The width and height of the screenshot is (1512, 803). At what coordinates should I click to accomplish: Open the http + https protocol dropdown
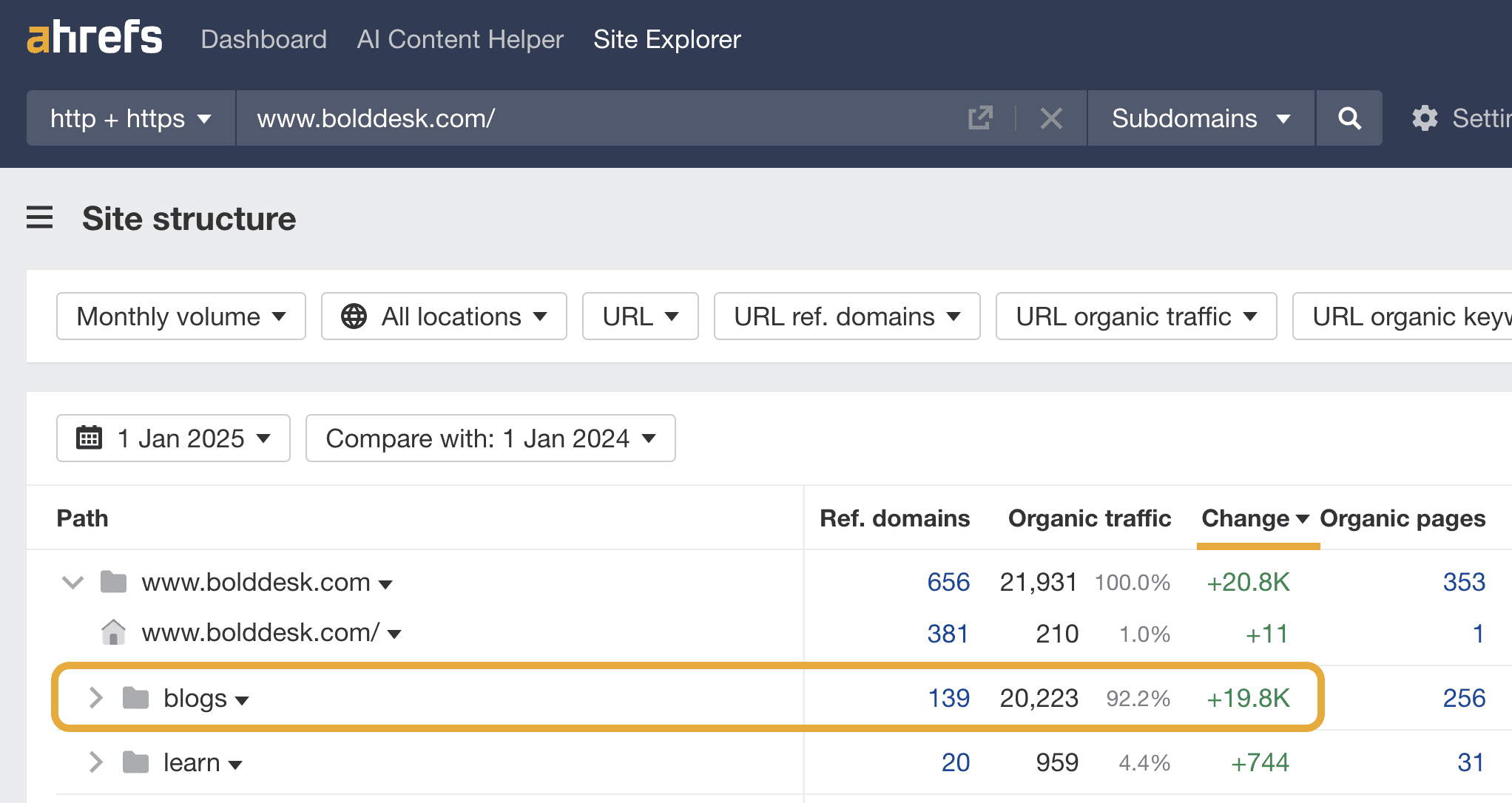click(x=131, y=118)
